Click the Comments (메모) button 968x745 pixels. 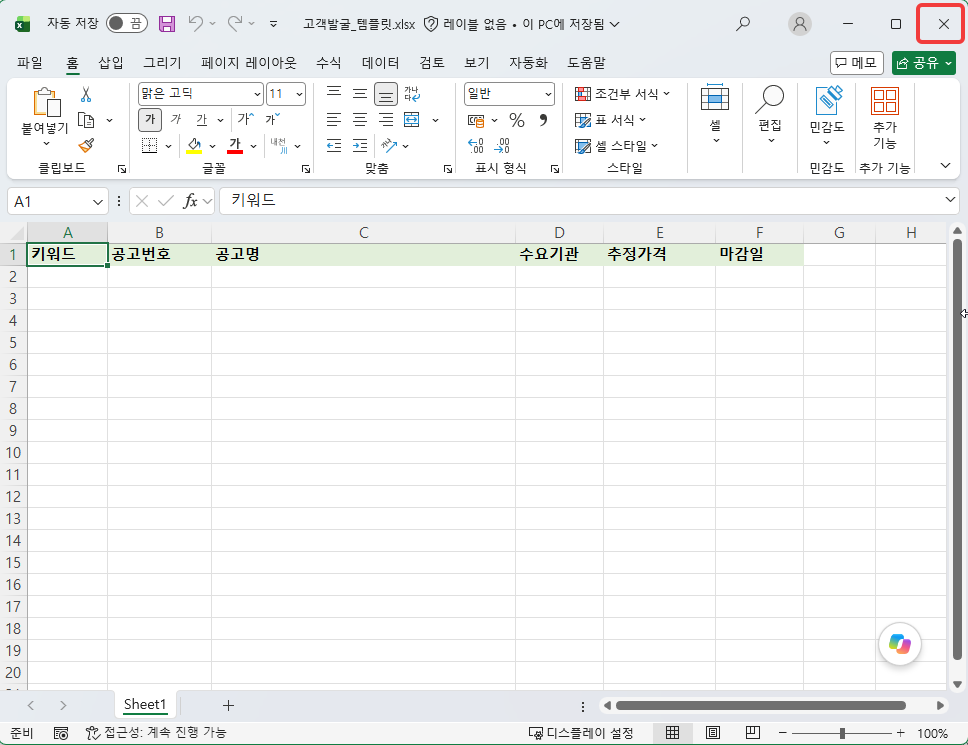[x=857, y=62]
